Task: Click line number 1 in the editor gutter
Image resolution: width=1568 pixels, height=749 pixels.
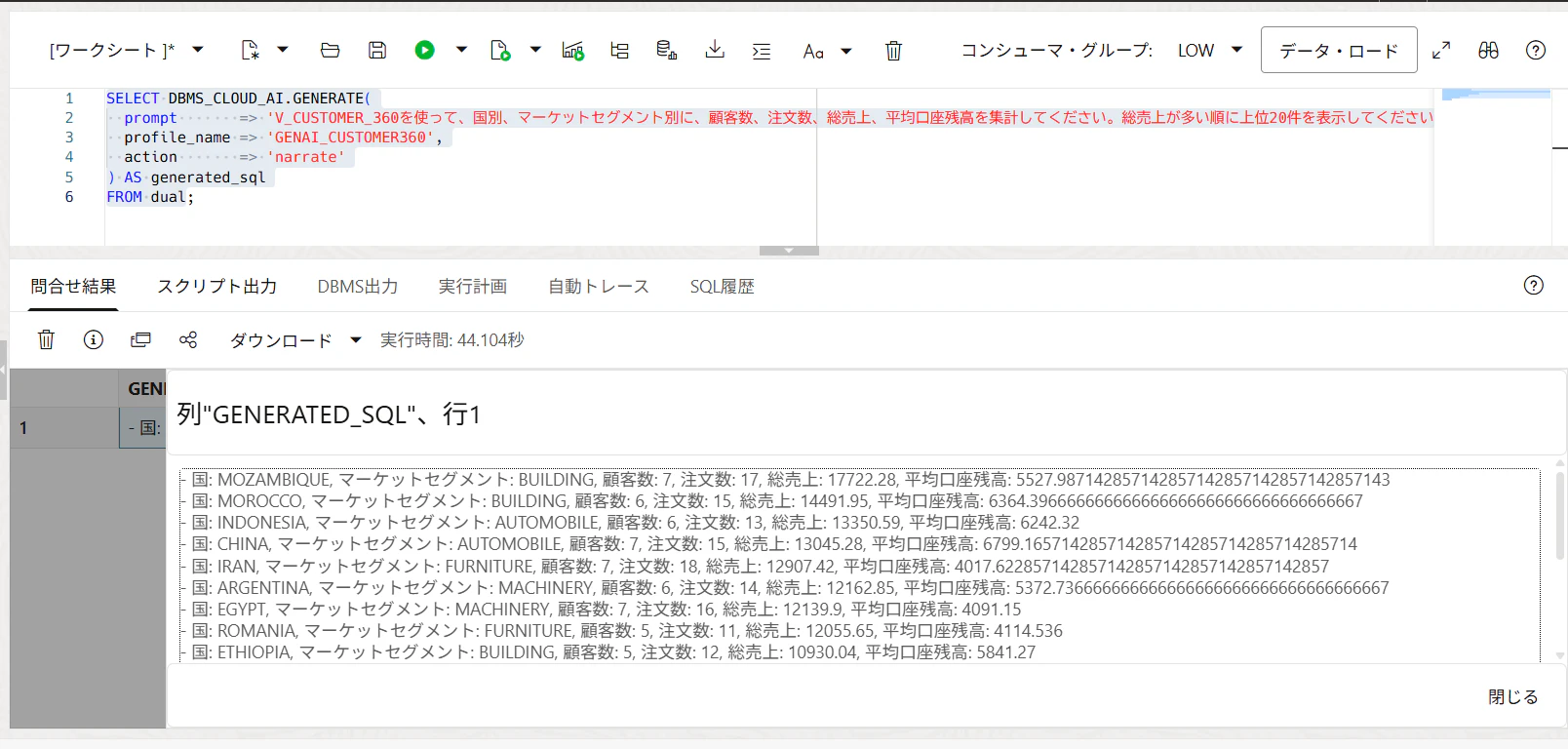Action: point(69,99)
